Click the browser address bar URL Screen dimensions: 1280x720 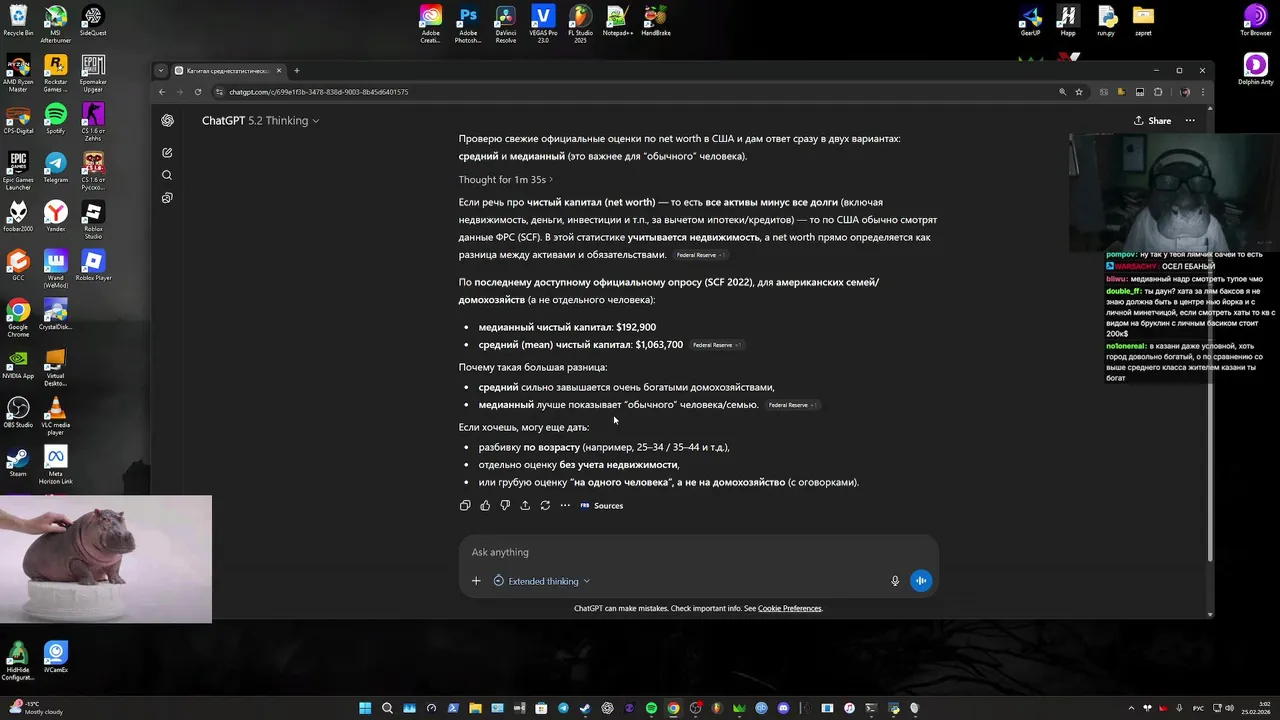(x=318, y=92)
